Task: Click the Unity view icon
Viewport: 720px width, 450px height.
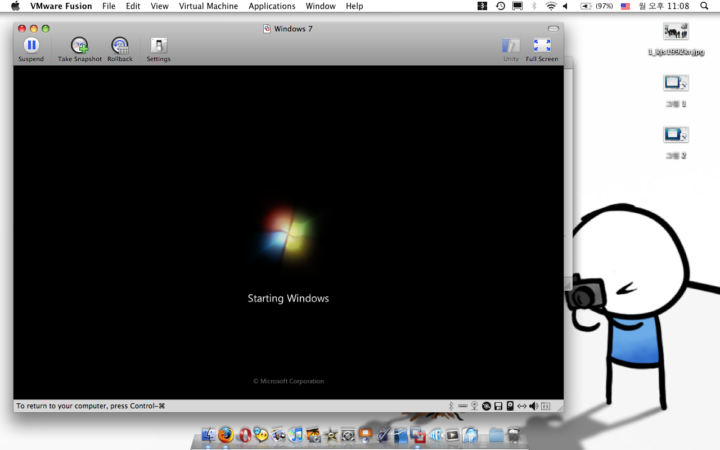Action: (511, 45)
